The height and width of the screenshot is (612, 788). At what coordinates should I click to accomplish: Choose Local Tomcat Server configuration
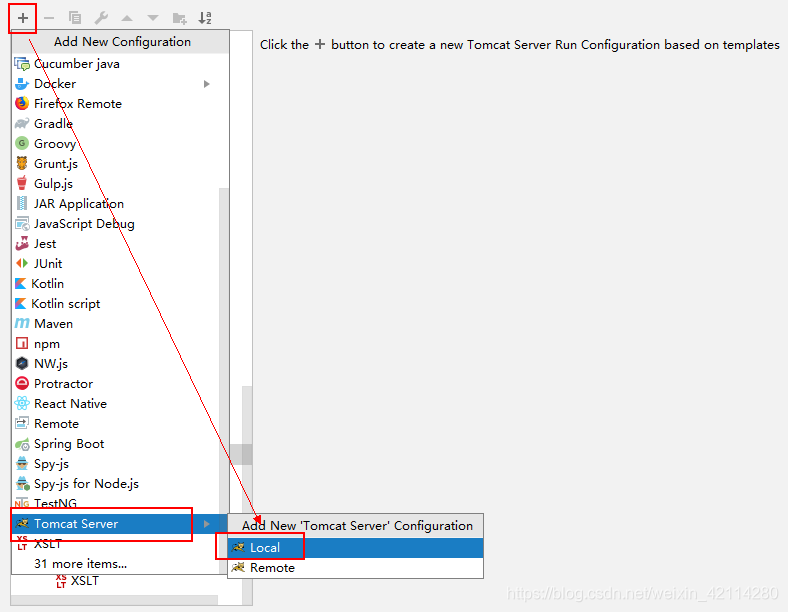(x=356, y=548)
